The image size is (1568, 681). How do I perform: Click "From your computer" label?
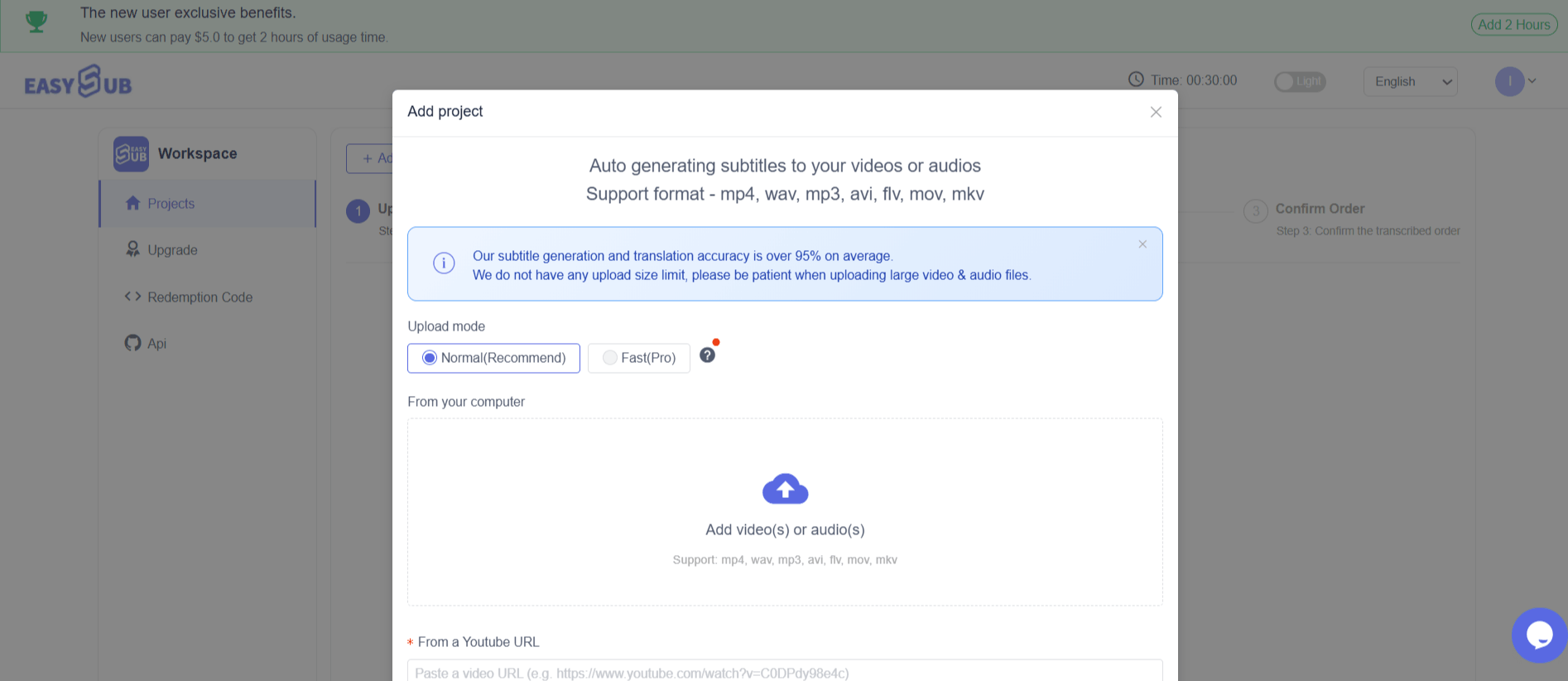click(466, 402)
